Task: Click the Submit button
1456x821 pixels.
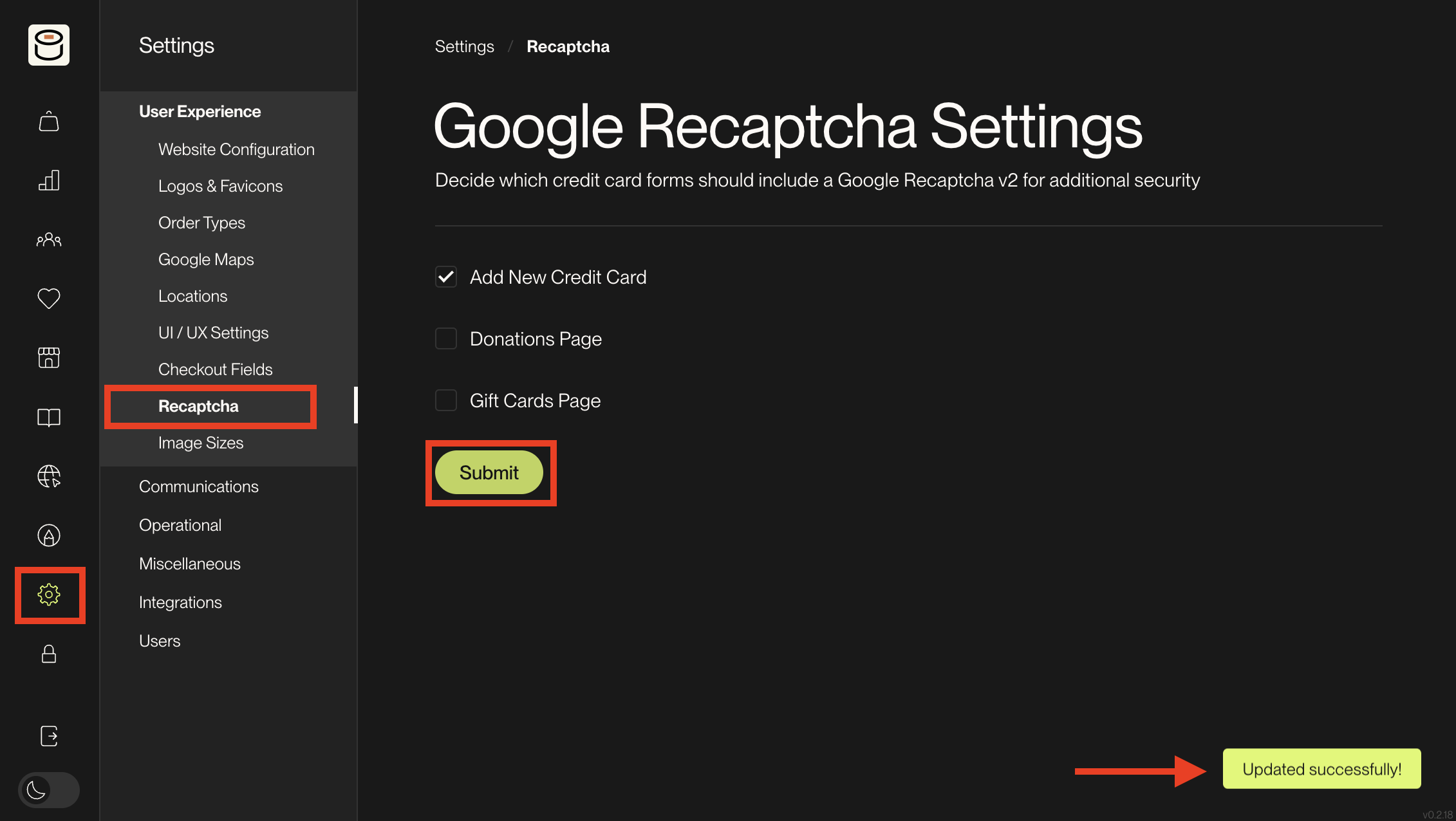Action: (489, 472)
